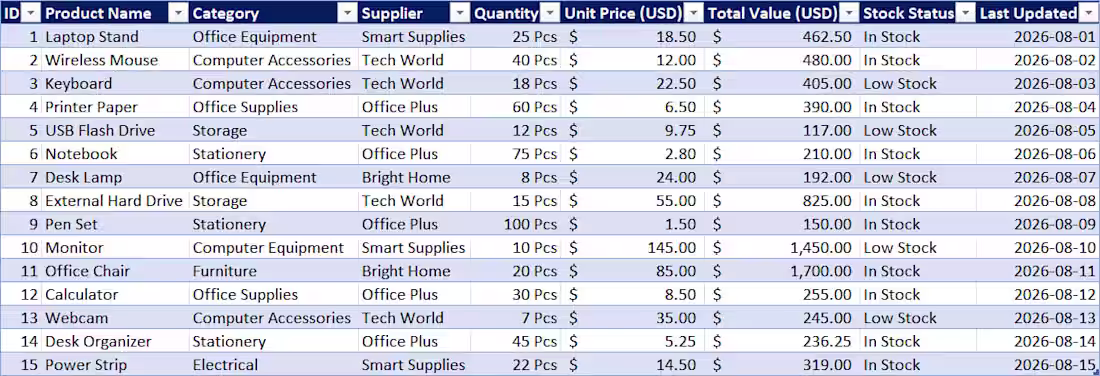The image size is (1100, 376).
Task: Open the Supplier column filter dropdown
Action: (x=460, y=13)
